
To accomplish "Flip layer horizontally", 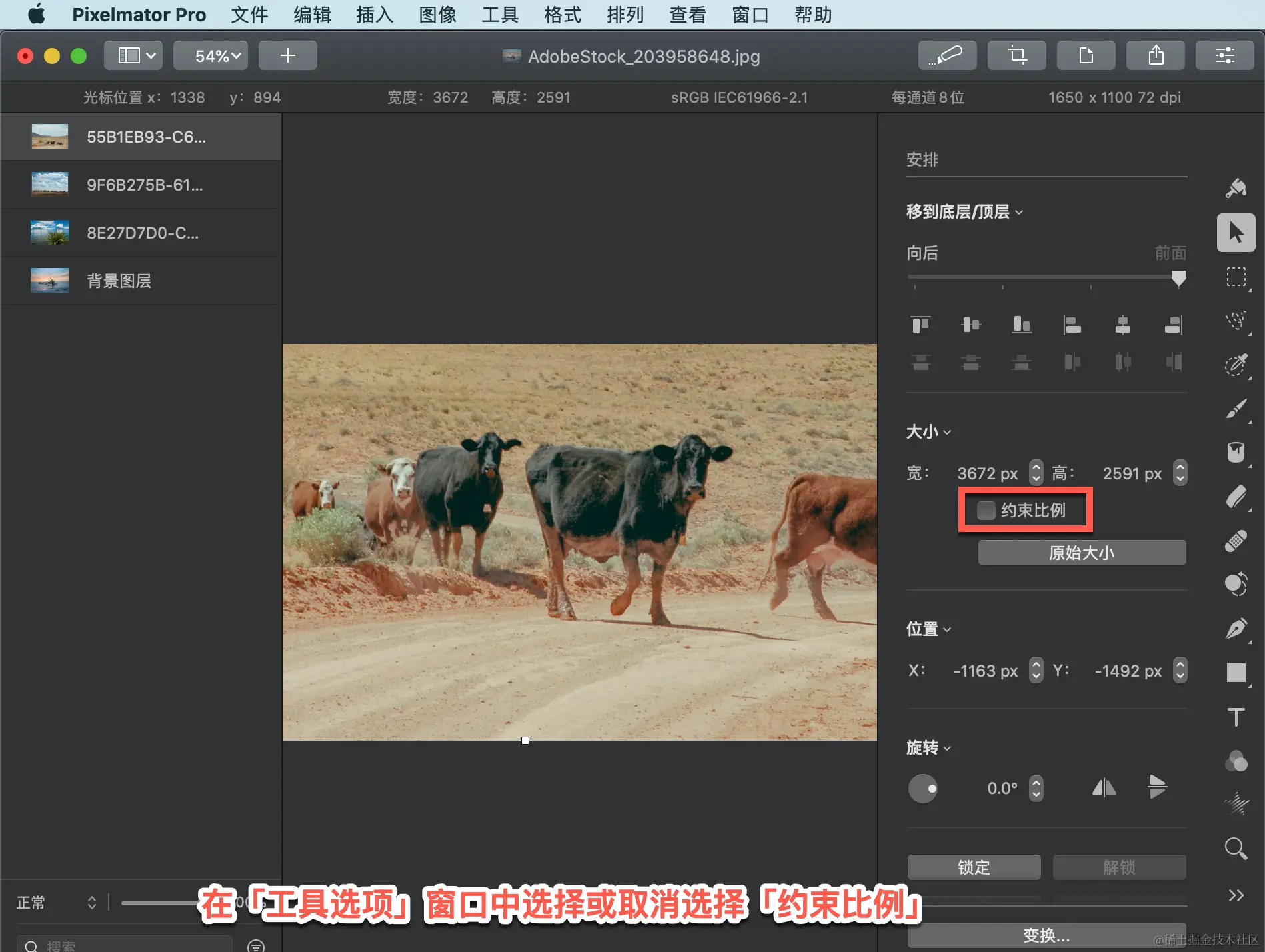I will [1104, 788].
